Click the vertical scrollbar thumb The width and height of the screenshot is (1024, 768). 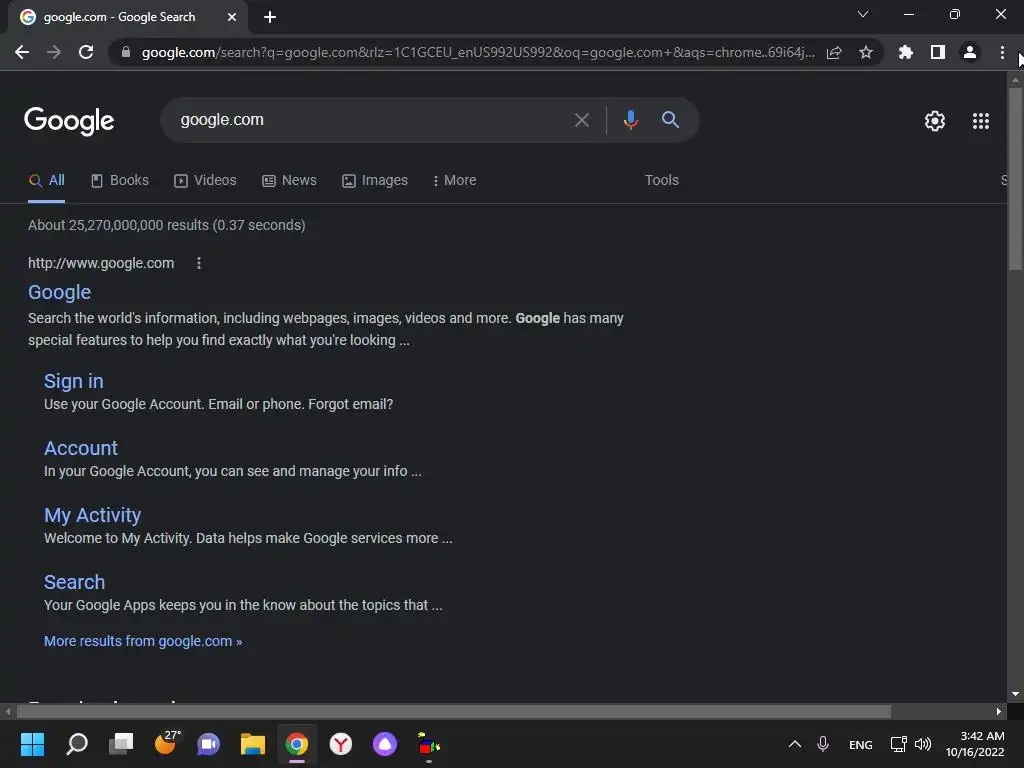click(x=1015, y=178)
